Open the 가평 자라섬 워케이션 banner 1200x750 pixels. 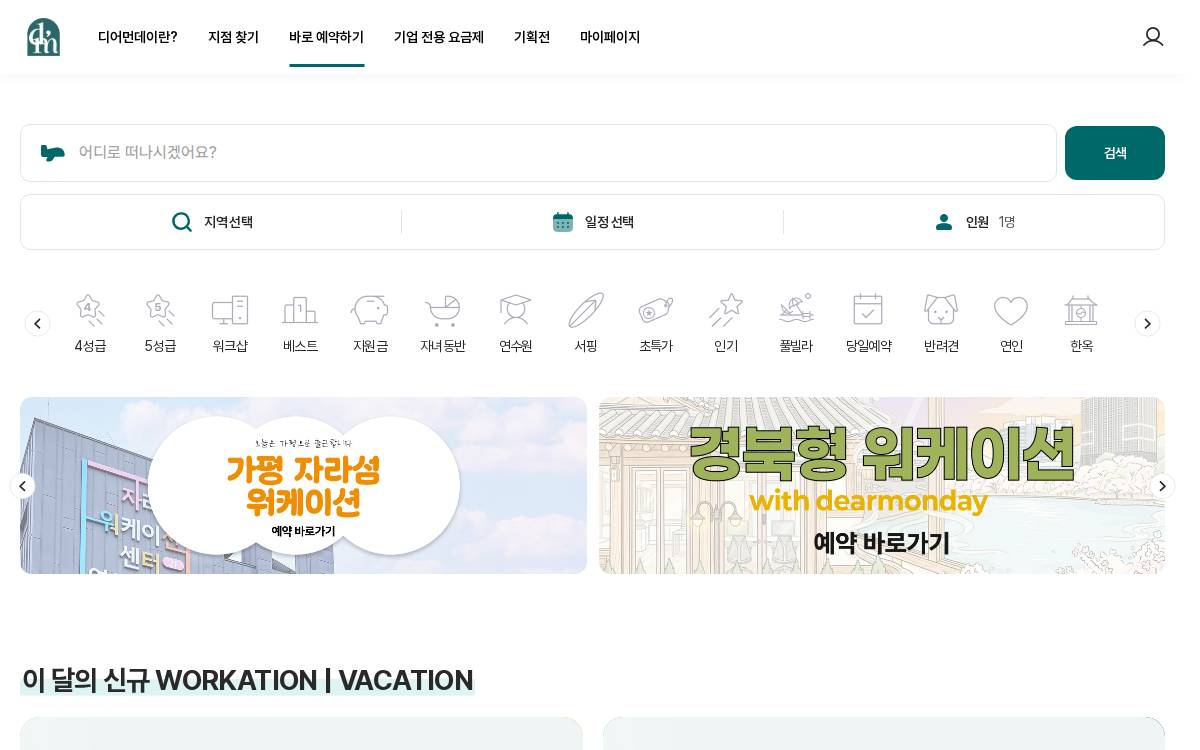[x=303, y=485]
